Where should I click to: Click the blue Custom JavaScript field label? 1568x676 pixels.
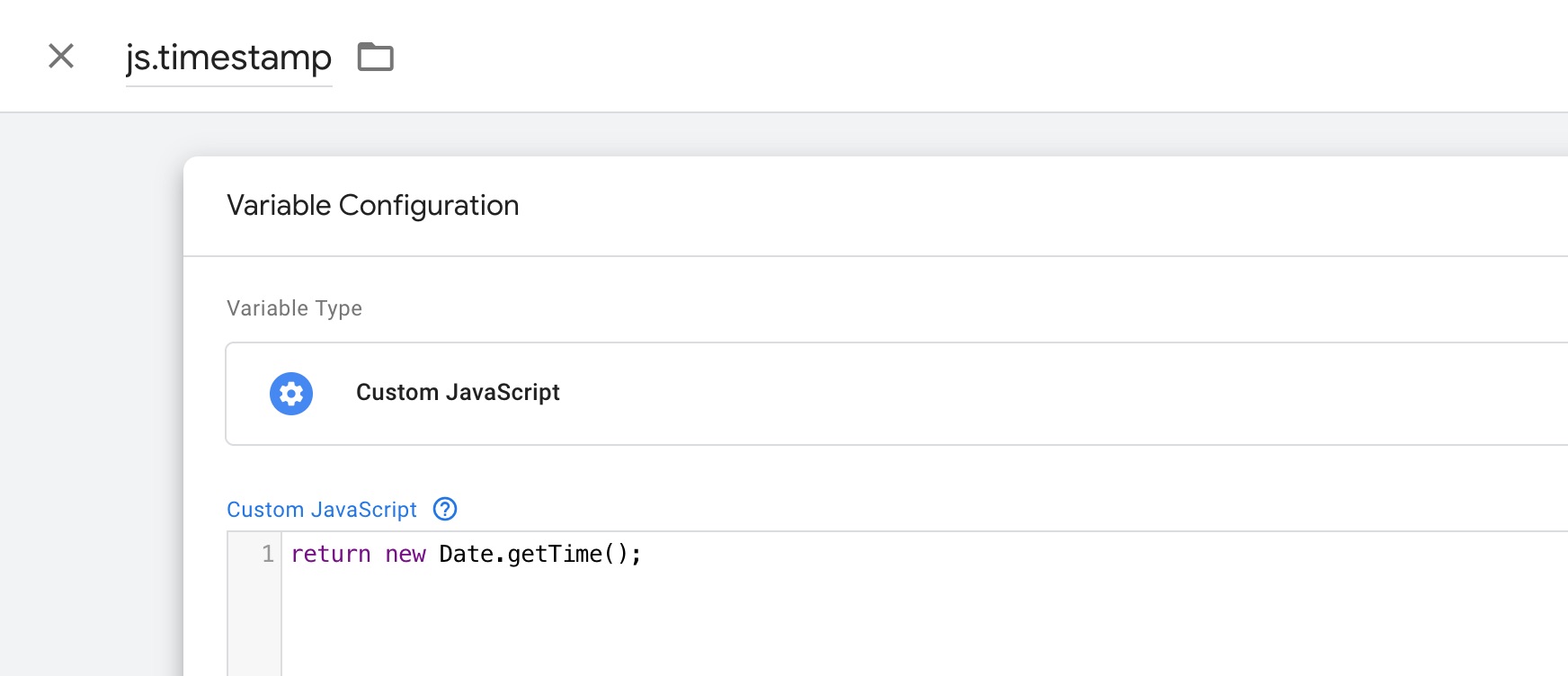[x=322, y=510]
